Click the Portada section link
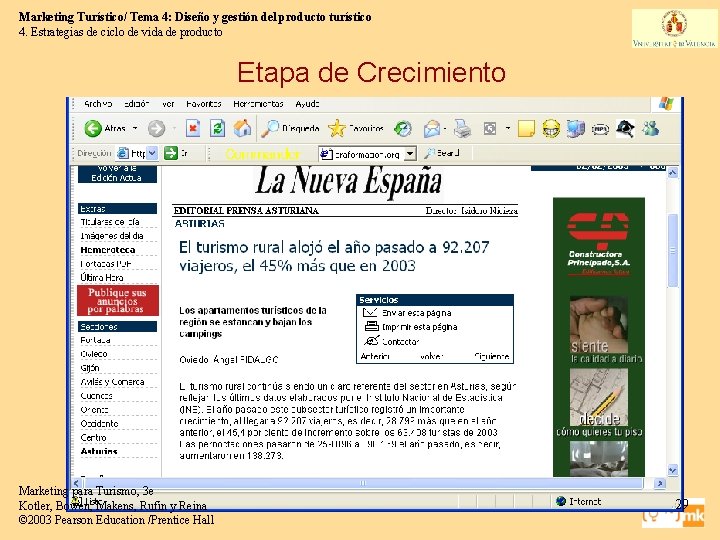The height and width of the screenshot is (540, 720). 95,340
